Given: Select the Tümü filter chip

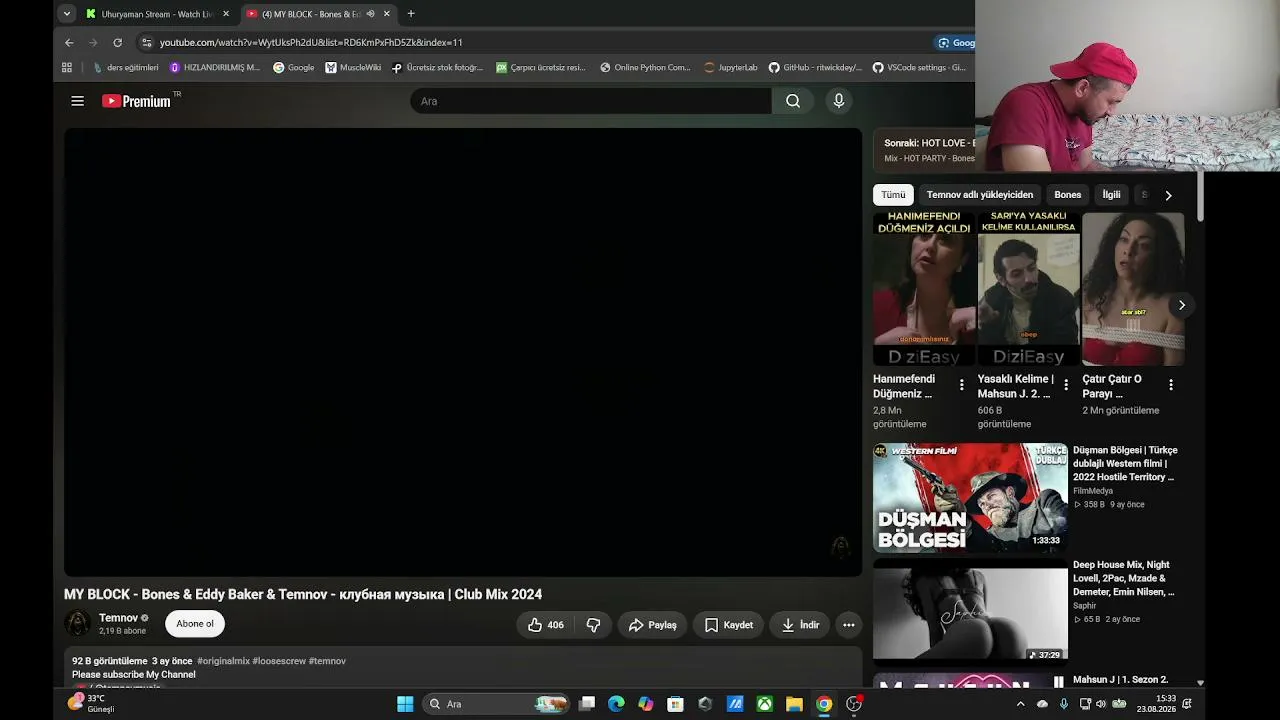Looking at the screenshot, I should coord(893,195).
